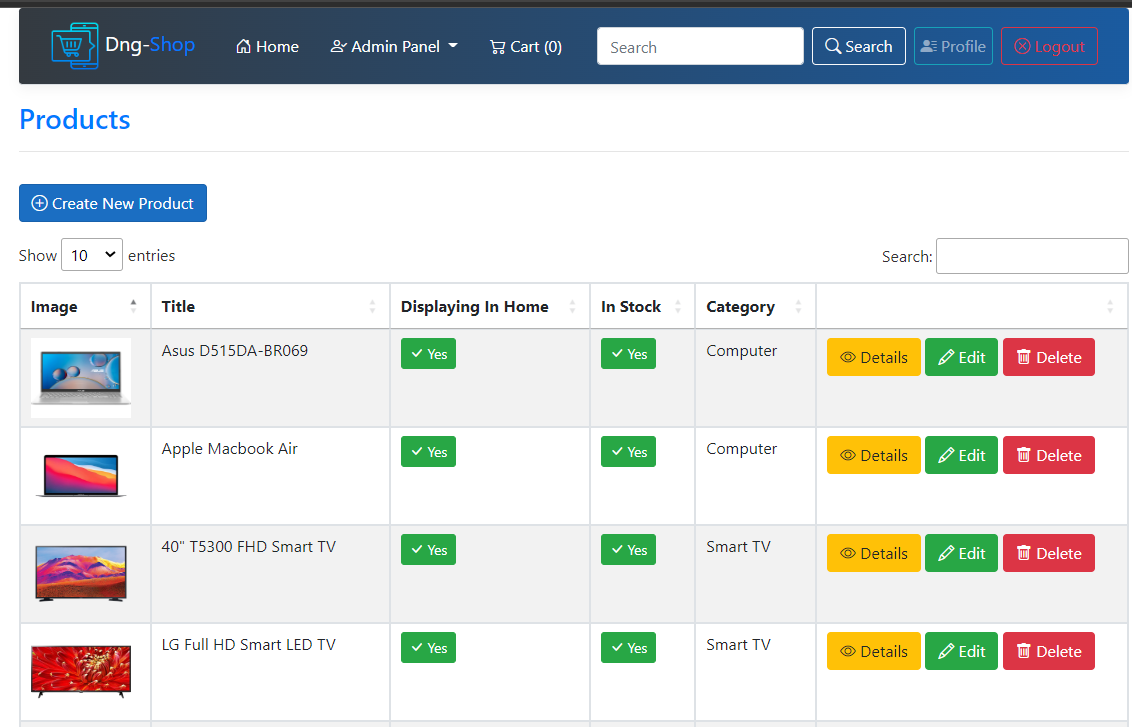Open the Show entries count dropdown
The width and height of the screenshot is (1132, 727).
click(x=92, y=255)
